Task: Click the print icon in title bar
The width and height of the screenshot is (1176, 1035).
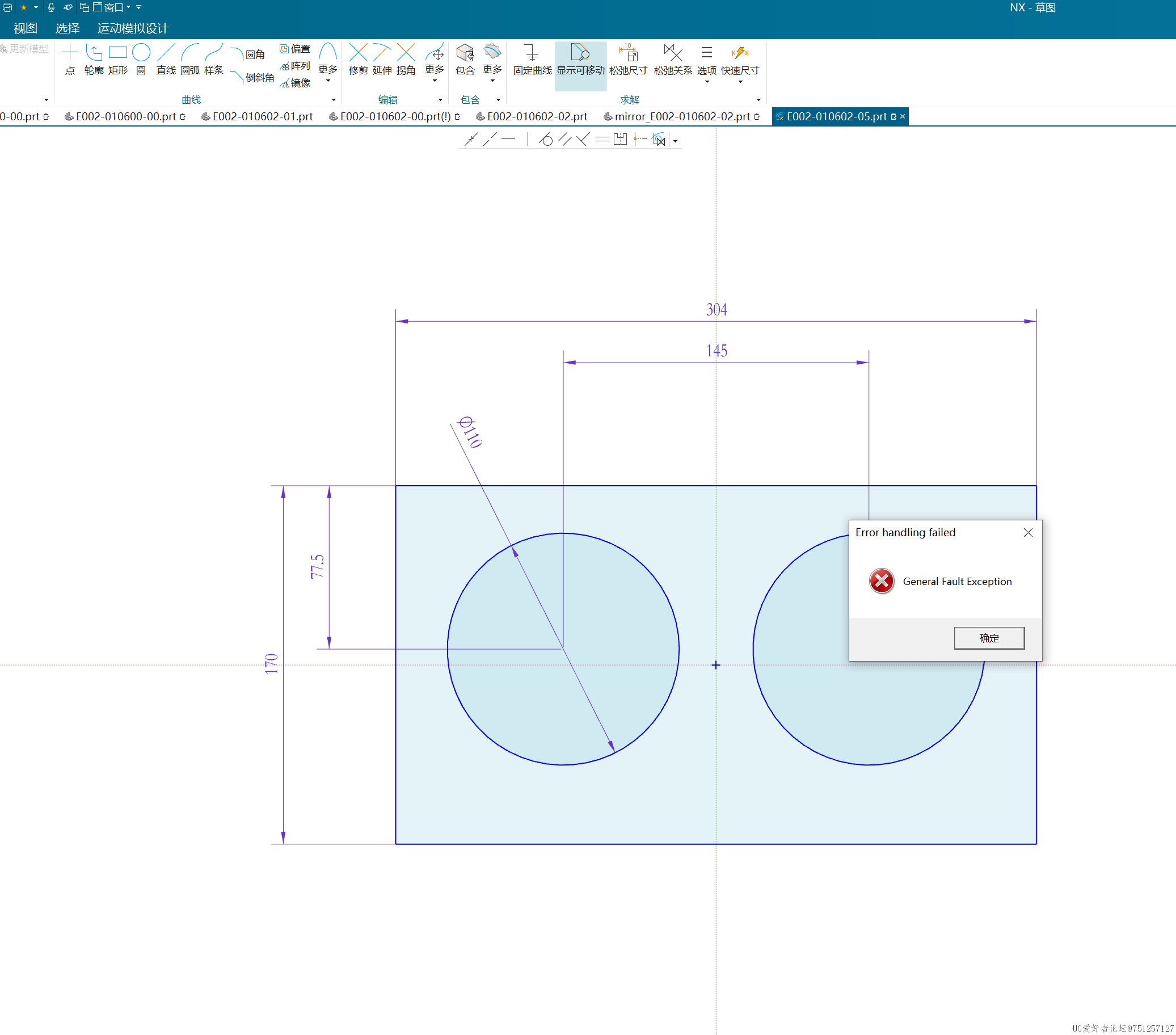Action: (7, 7)
